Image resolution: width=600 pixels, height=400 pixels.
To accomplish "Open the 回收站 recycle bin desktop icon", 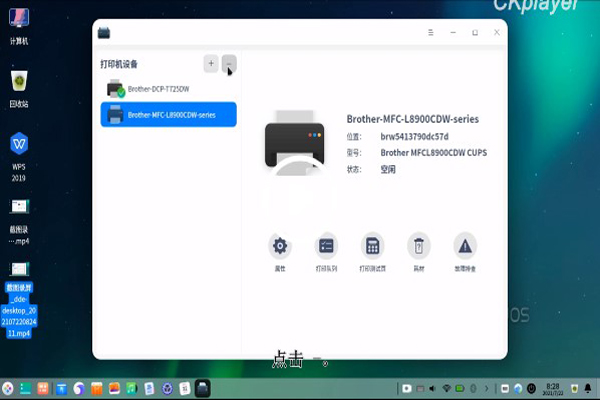I will pyautogui.click(x=19, y=89).
